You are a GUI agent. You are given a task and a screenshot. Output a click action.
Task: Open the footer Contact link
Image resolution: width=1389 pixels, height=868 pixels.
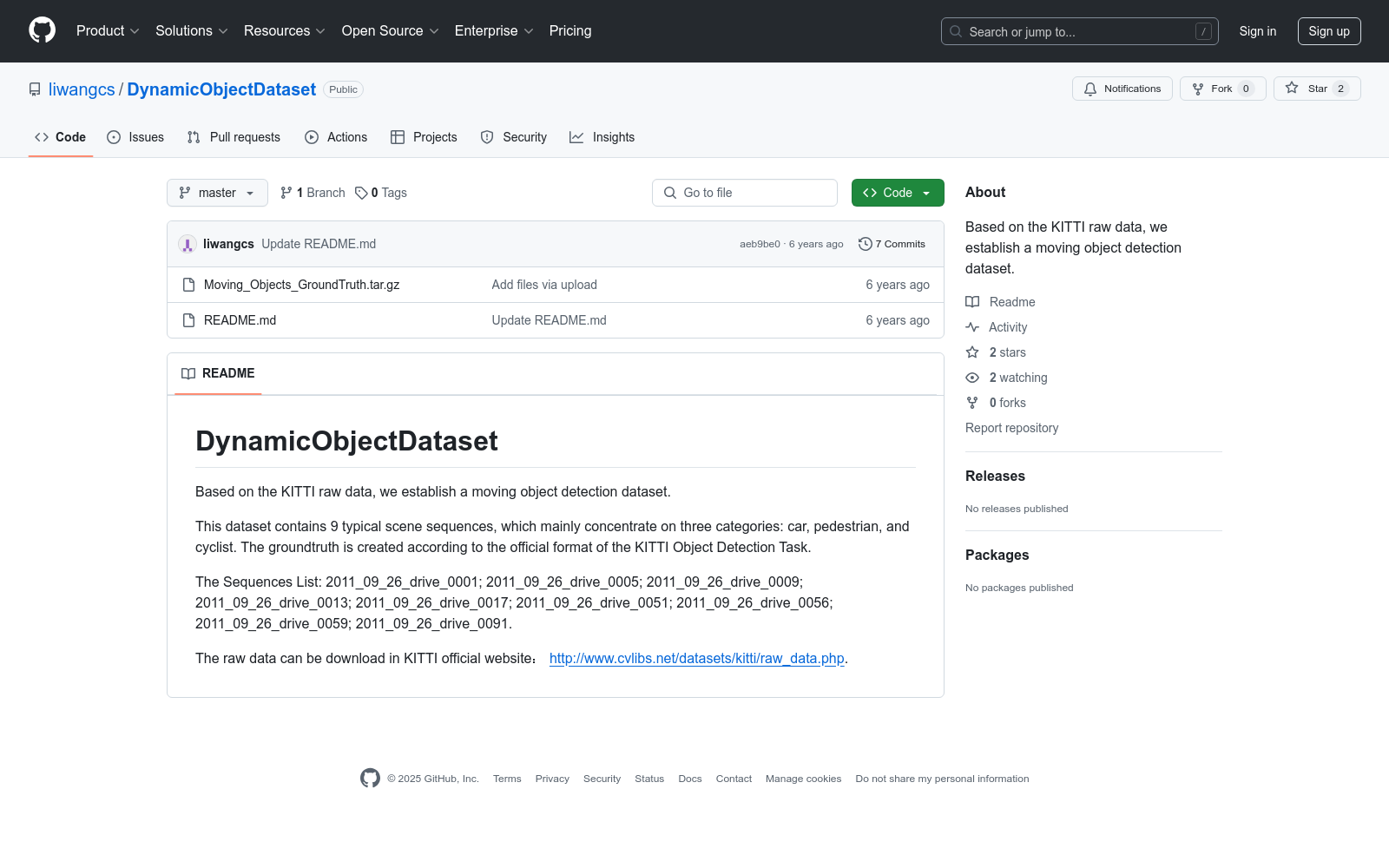pos(734,779)
